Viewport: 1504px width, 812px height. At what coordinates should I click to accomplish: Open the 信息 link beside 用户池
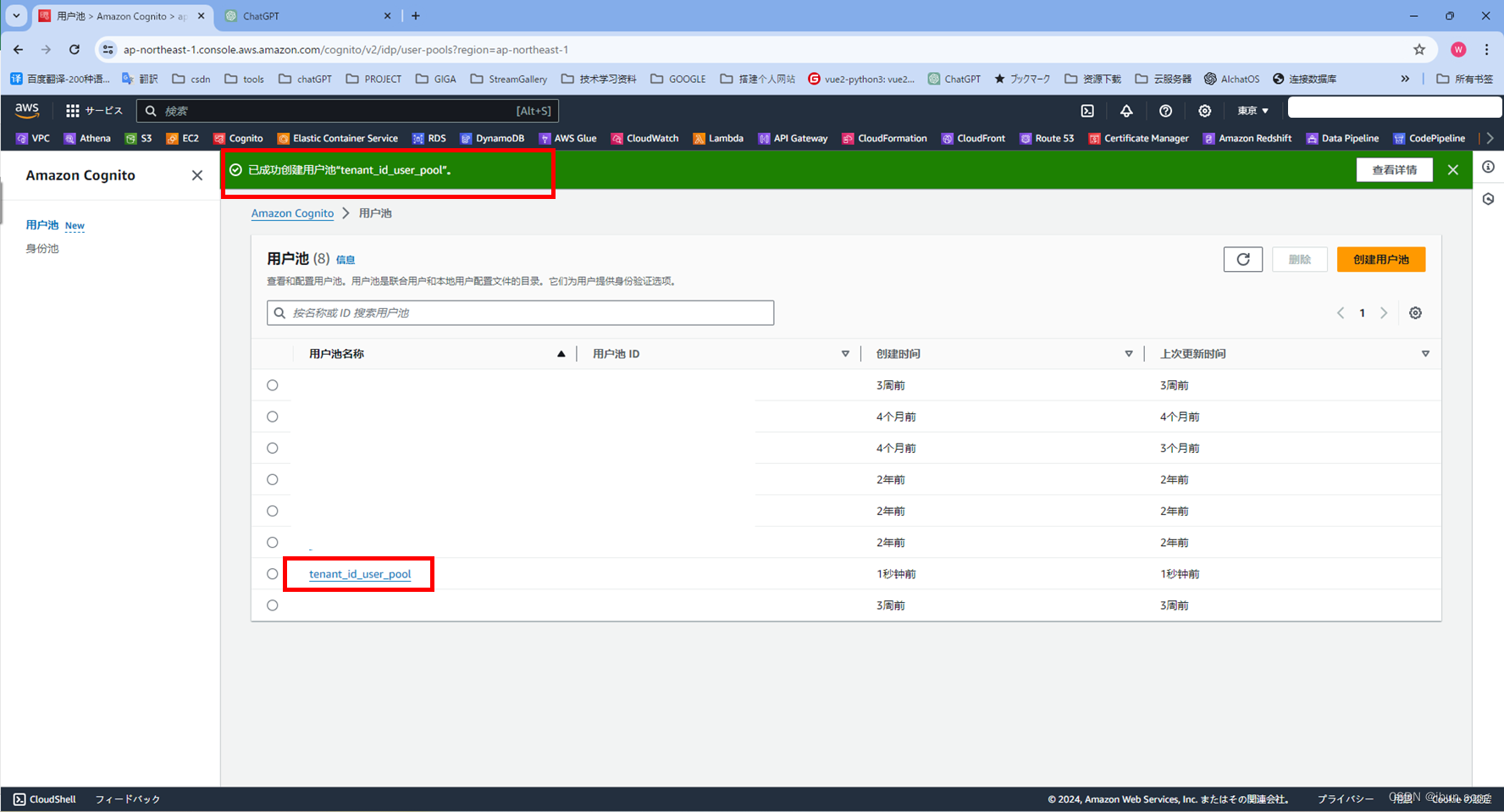tap(346, 260)
